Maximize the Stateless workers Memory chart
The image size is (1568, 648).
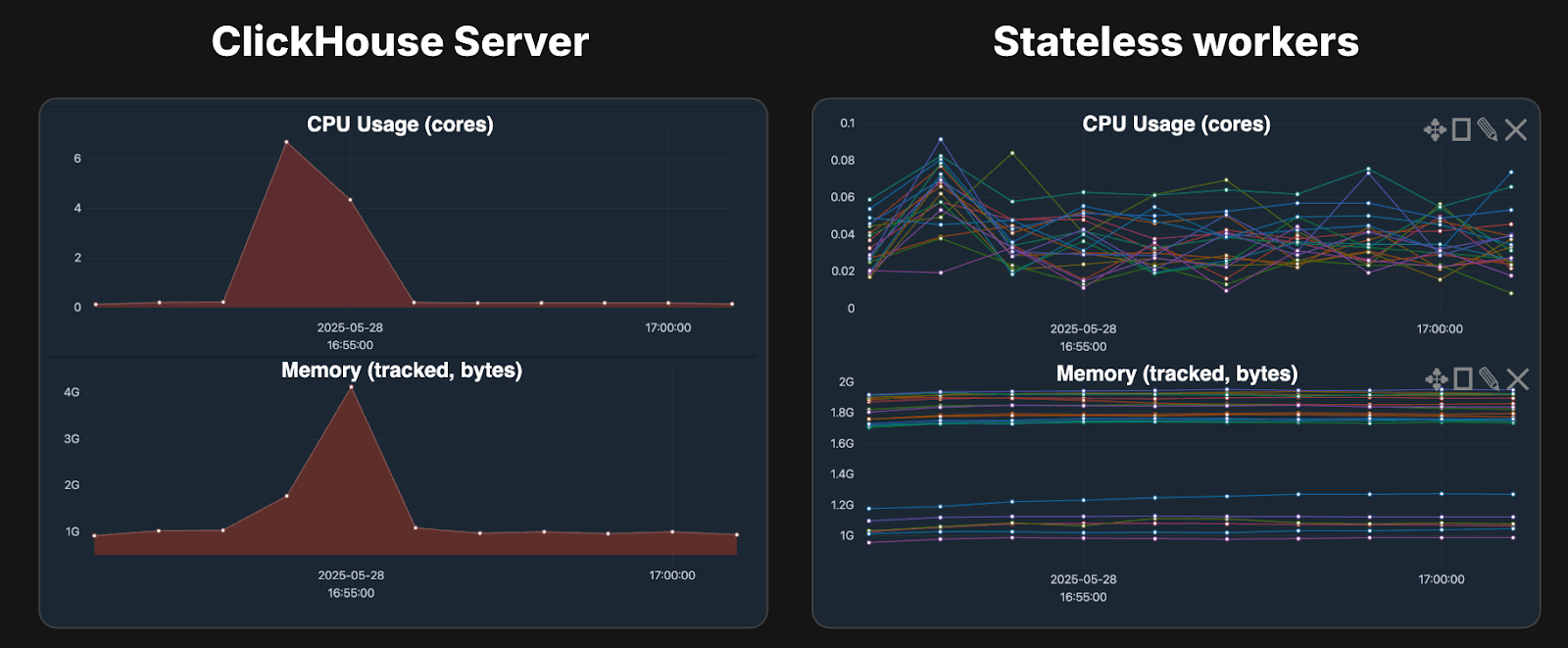point(1463,379)
